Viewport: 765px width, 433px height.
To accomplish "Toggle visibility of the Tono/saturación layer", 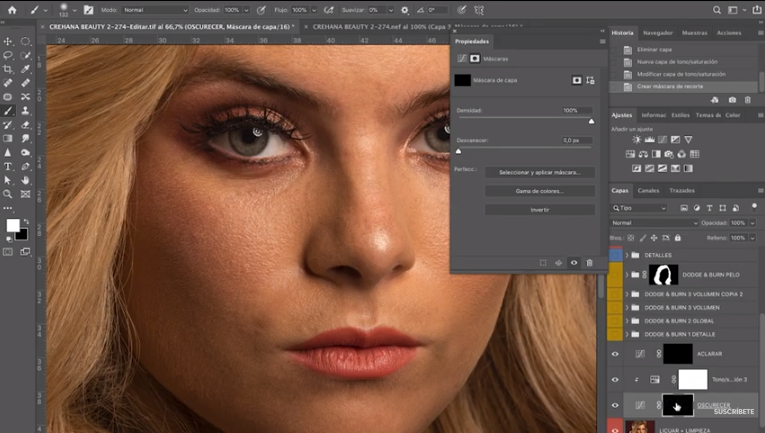I will [615, 380].
